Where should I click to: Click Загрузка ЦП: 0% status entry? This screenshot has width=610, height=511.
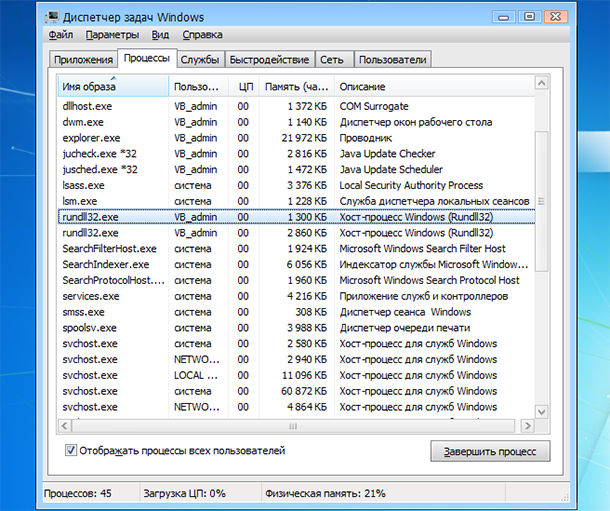184,494
